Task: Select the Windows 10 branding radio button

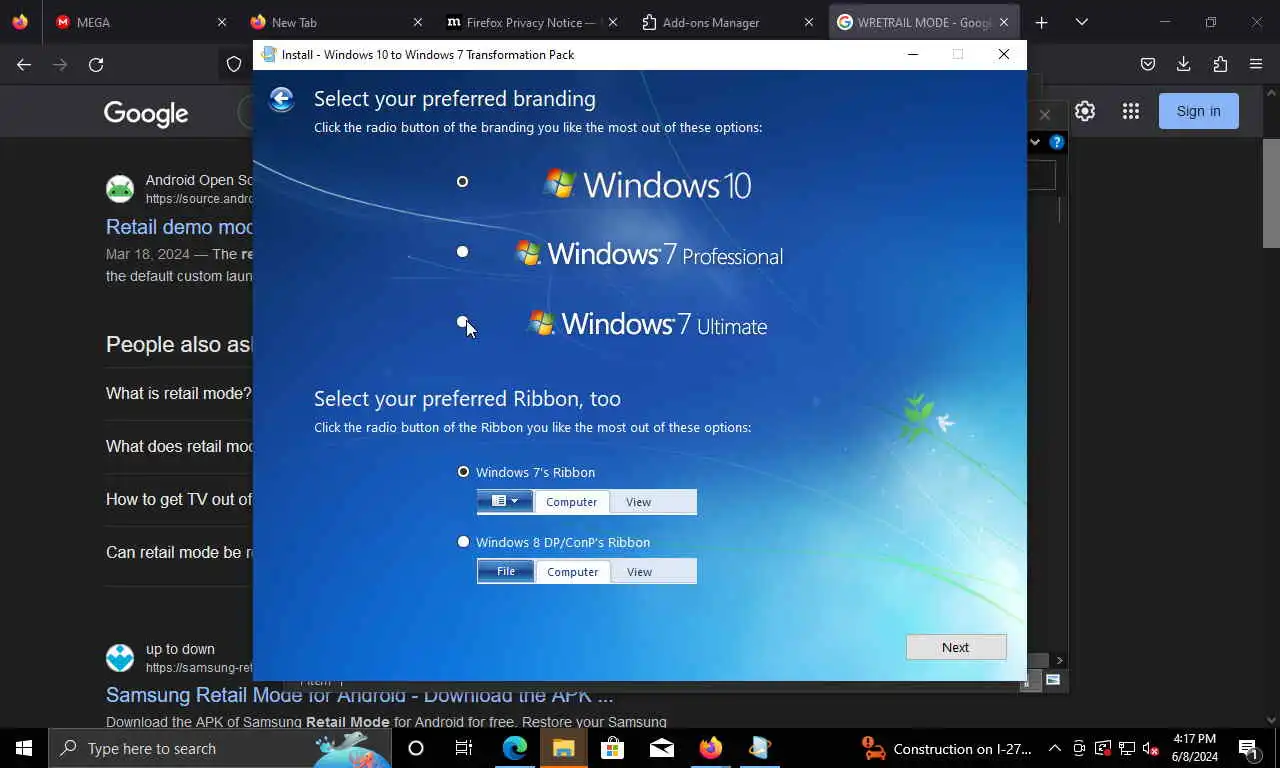Action: pyautogui.click(x=462, y=181)
